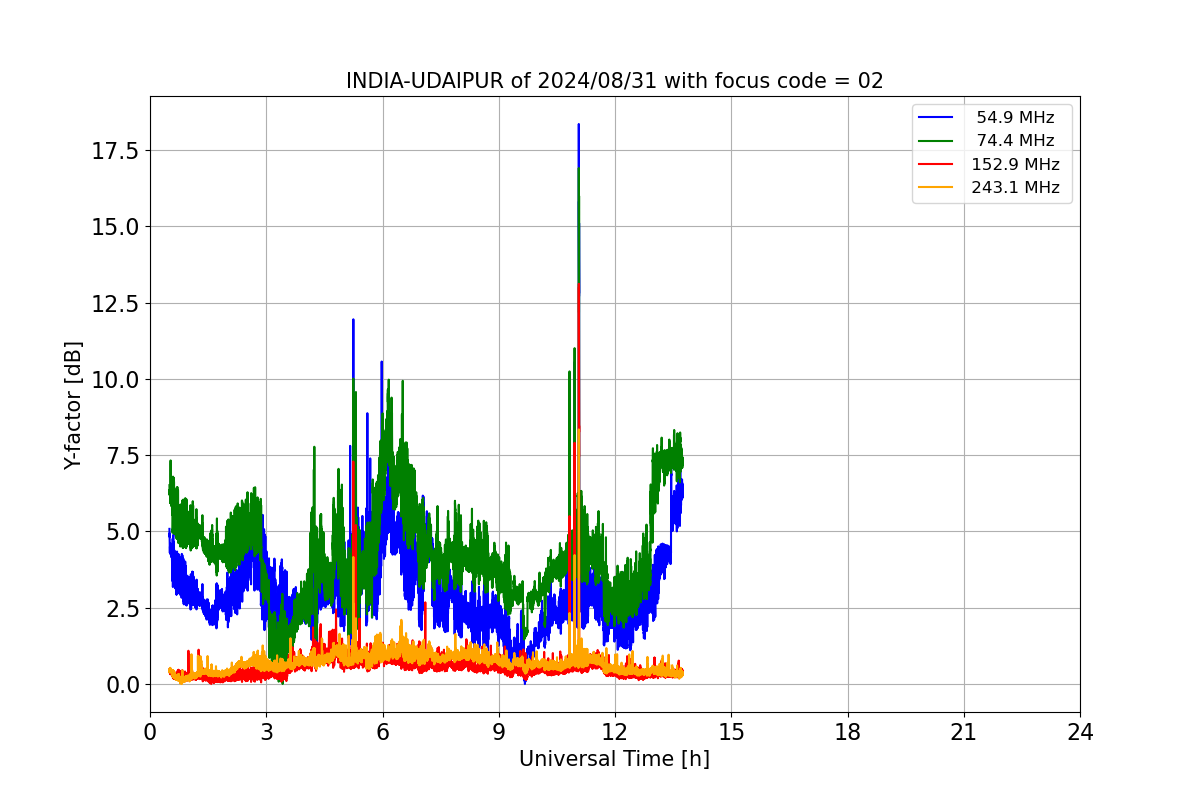The width and height of the screenshot is (1200, 800).
Task: Click the 7.5 y-axis tick label
Action: (123, 456)
